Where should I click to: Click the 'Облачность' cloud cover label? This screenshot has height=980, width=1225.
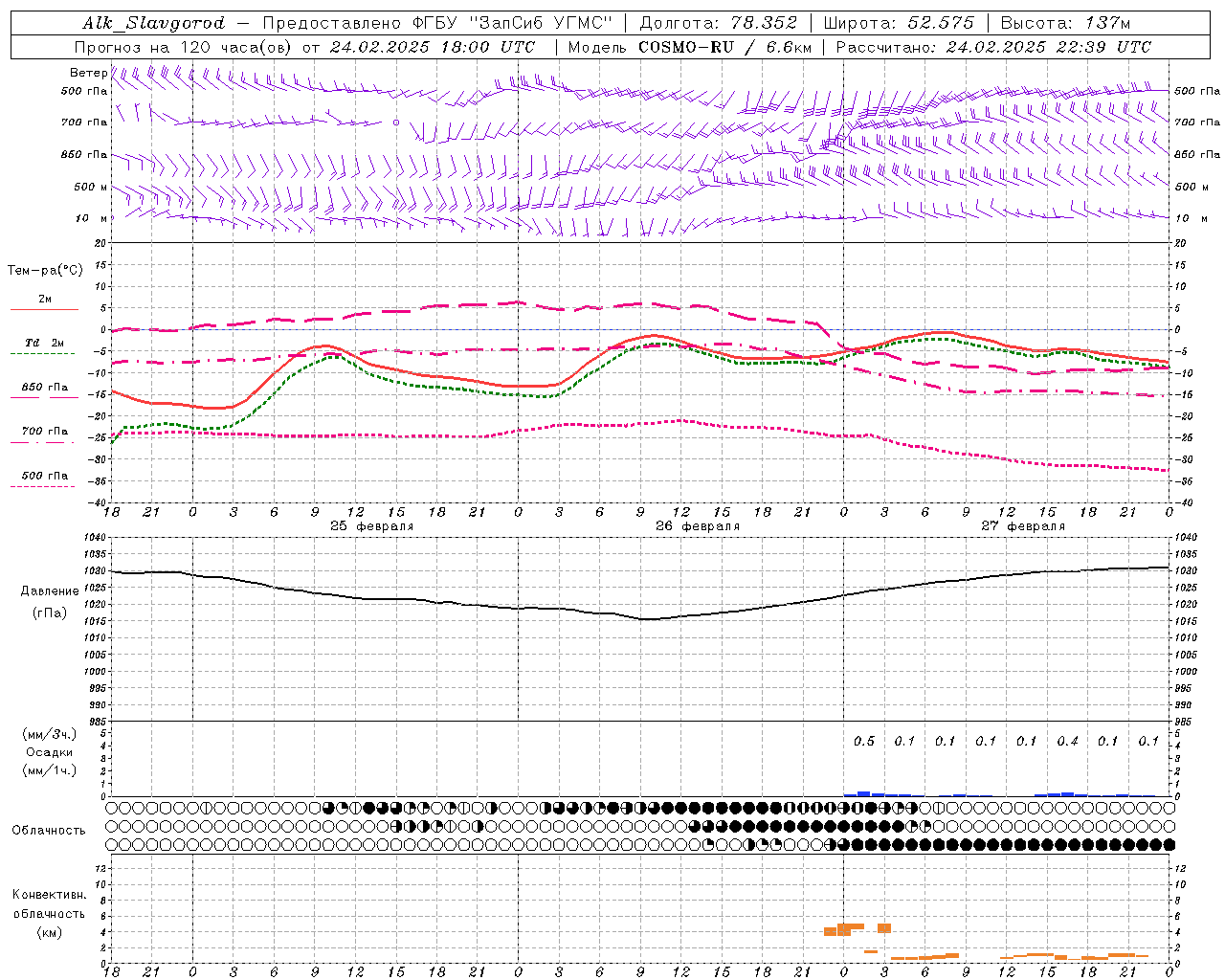[49, 830]
